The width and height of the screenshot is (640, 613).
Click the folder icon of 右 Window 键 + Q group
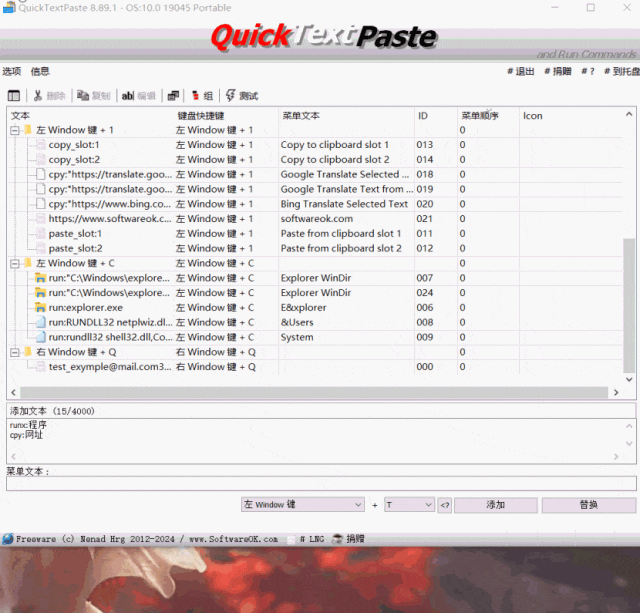28,352
